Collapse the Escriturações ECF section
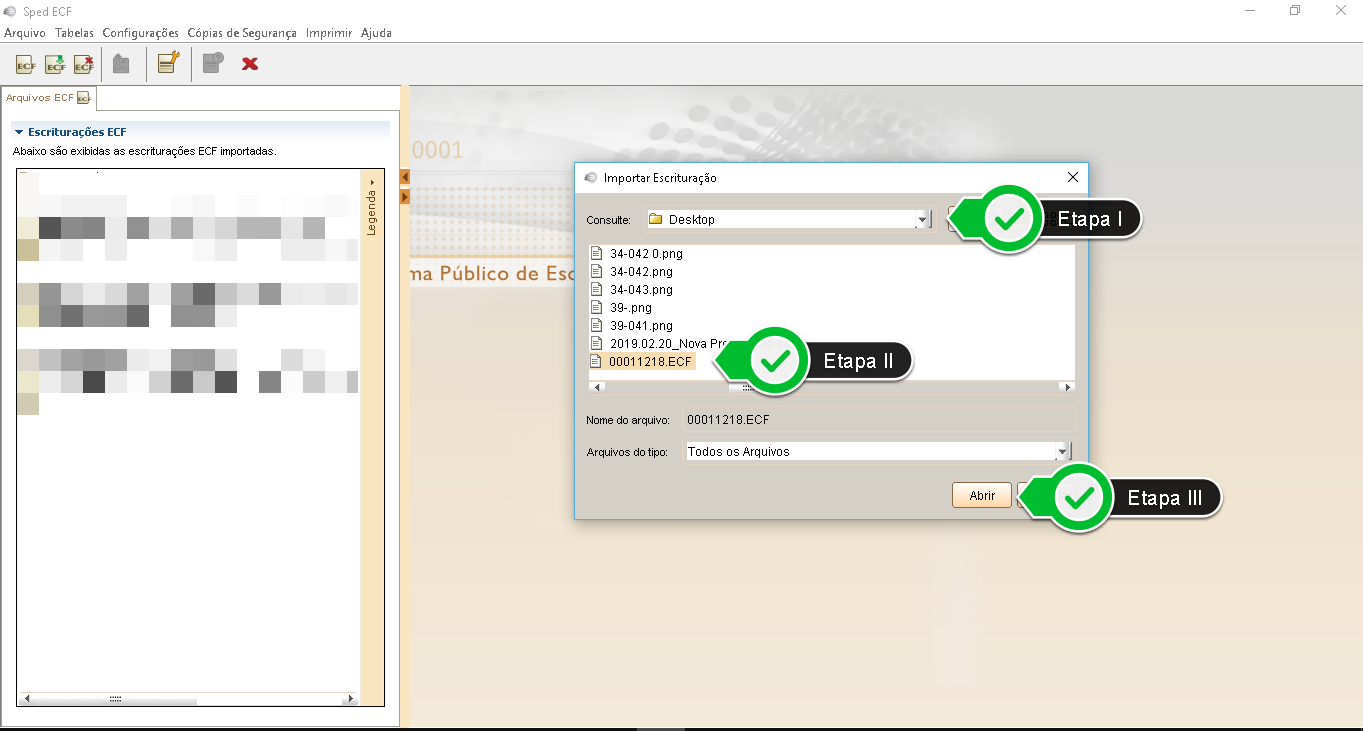1363x731 pixels. tap(18, 132)
